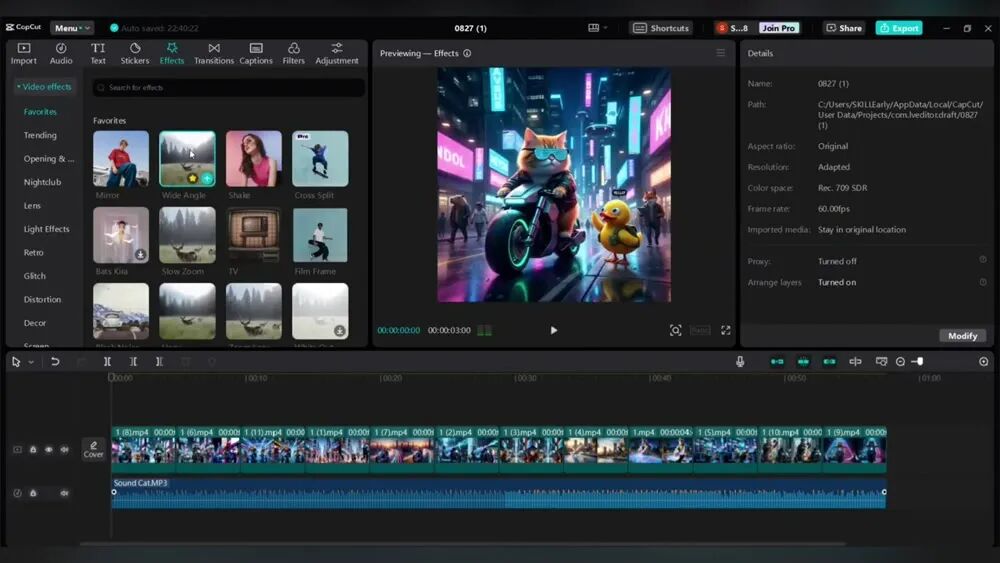Image resolution: width=1000 pixels, height=563 pixels.
Task: Click the Cover edit button
Action: pyautogui.click(x=93, y=449)
